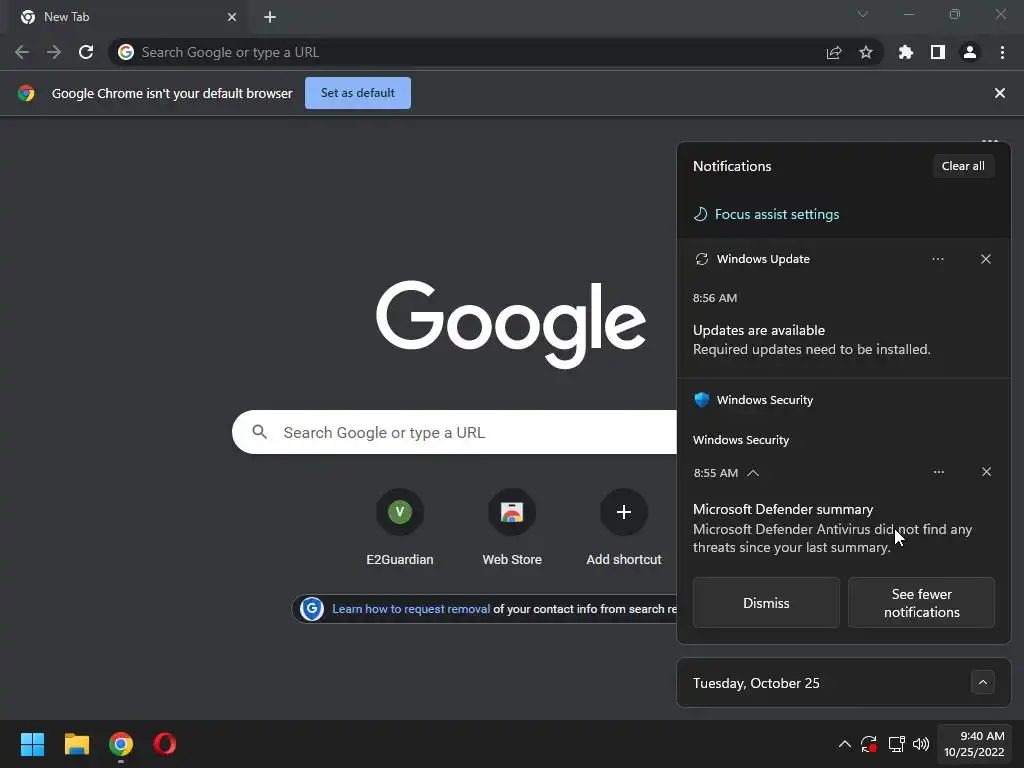Click the Windows Security shield icon

tap(702, 400)
